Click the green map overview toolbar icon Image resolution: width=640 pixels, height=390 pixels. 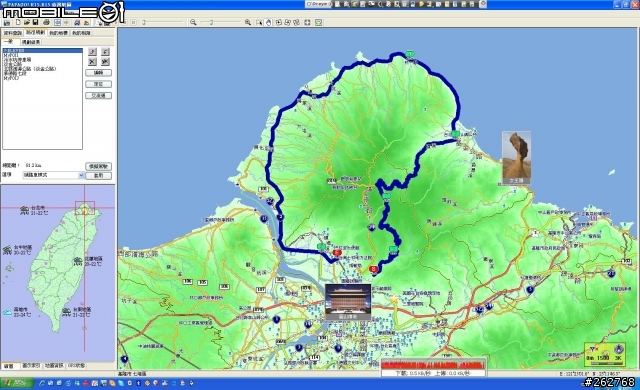point(318,22)
